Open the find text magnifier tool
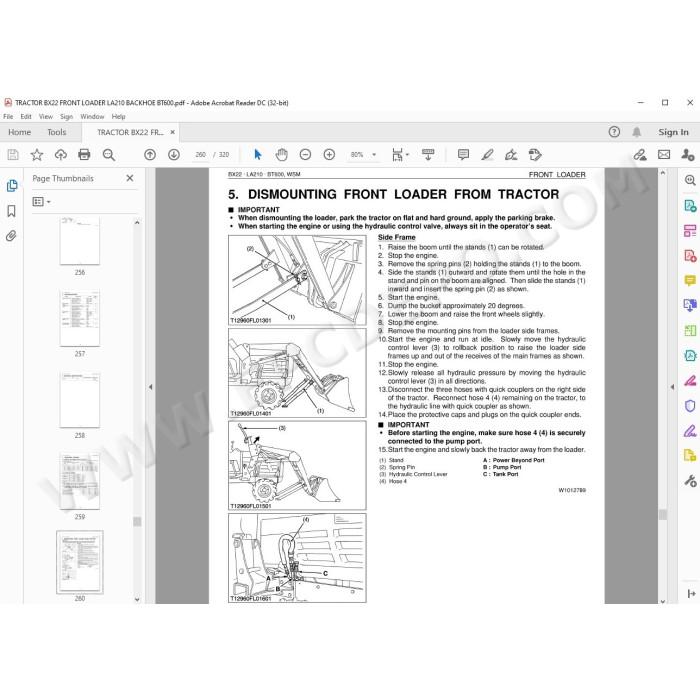 coord(108,154)
